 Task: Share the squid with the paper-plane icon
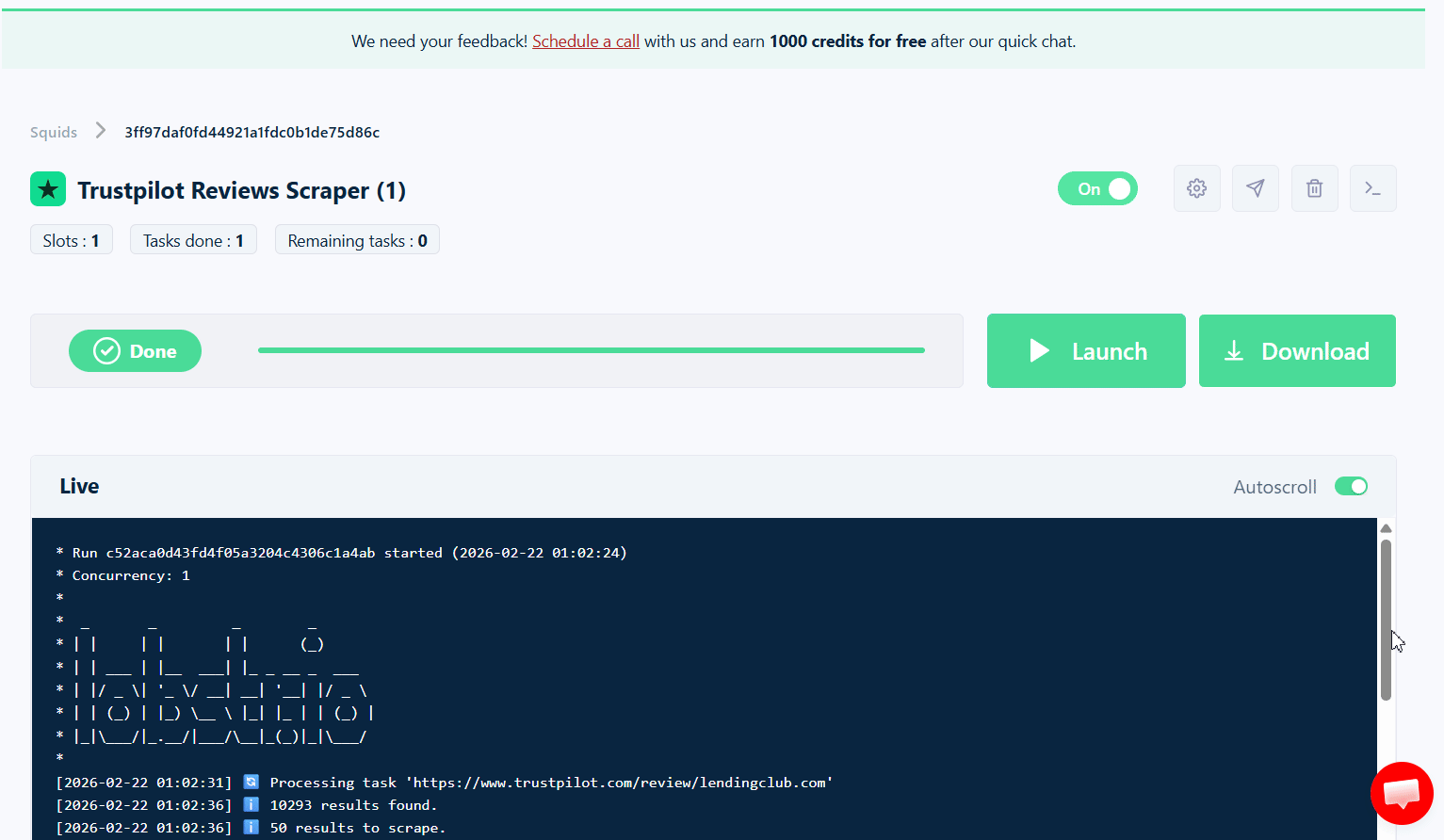pos(1255,188)
